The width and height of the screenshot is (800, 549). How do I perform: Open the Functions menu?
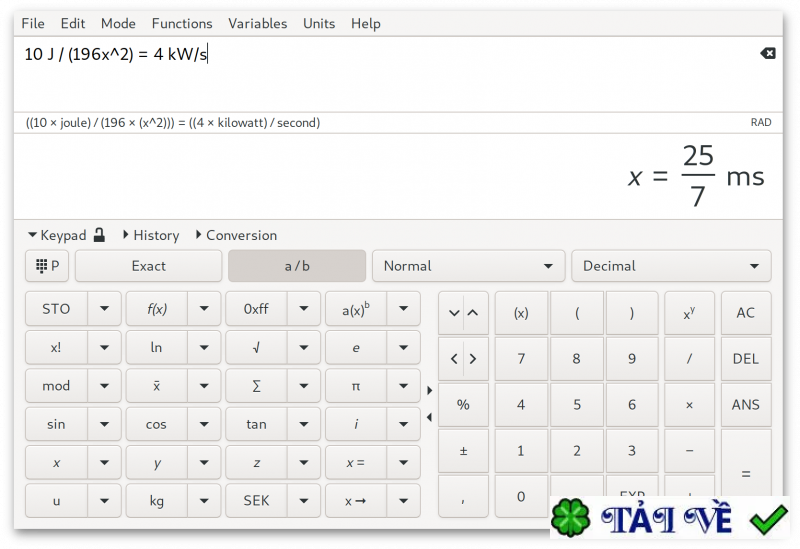(x=182, y=23)
